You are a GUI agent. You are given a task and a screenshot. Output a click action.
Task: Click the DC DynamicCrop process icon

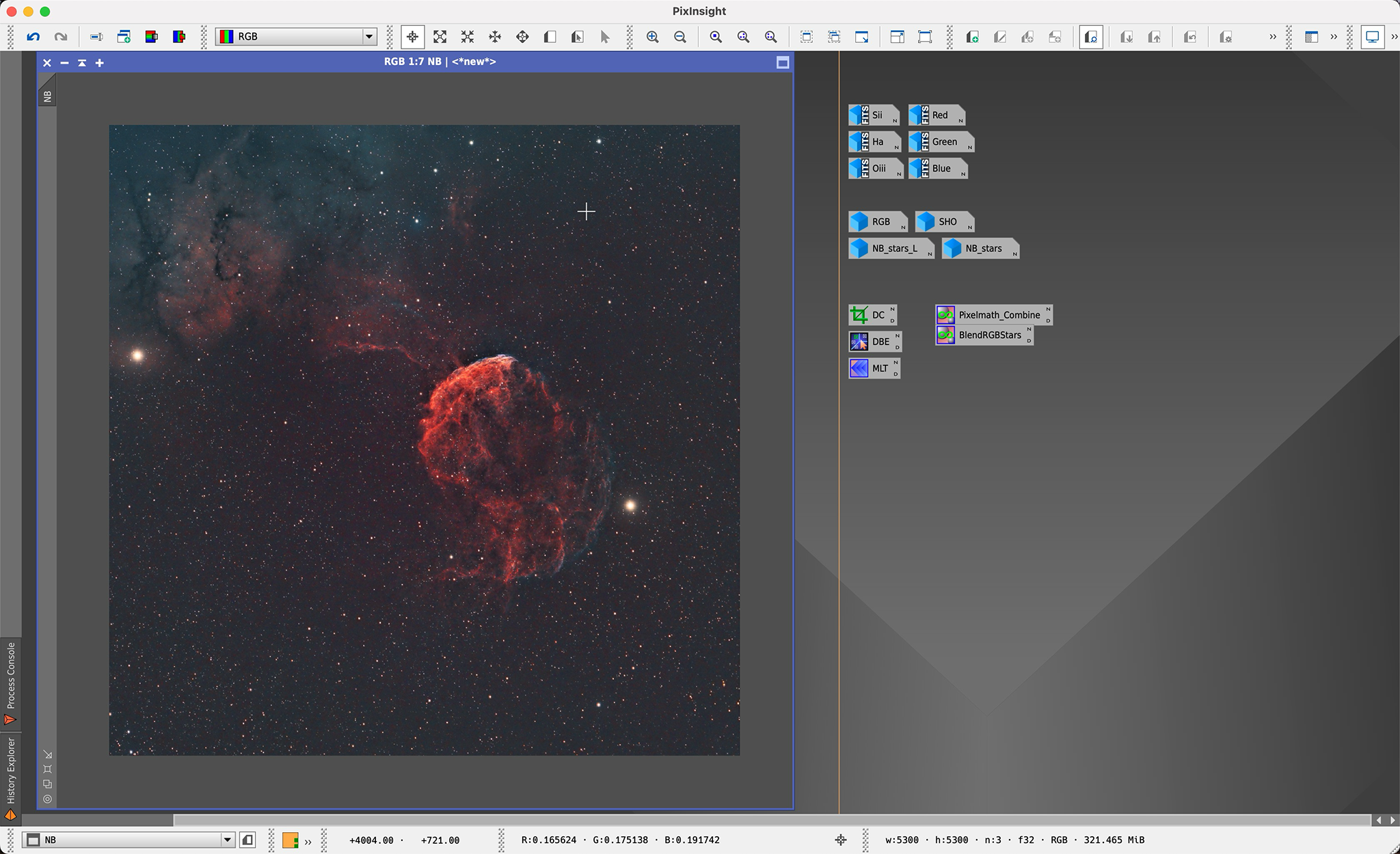click(x=872, y=315)
